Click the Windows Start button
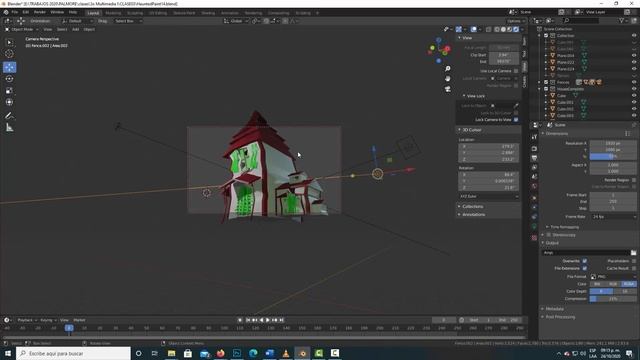The height and width of the screenshot is (360, 640). (x=7, y=353)
